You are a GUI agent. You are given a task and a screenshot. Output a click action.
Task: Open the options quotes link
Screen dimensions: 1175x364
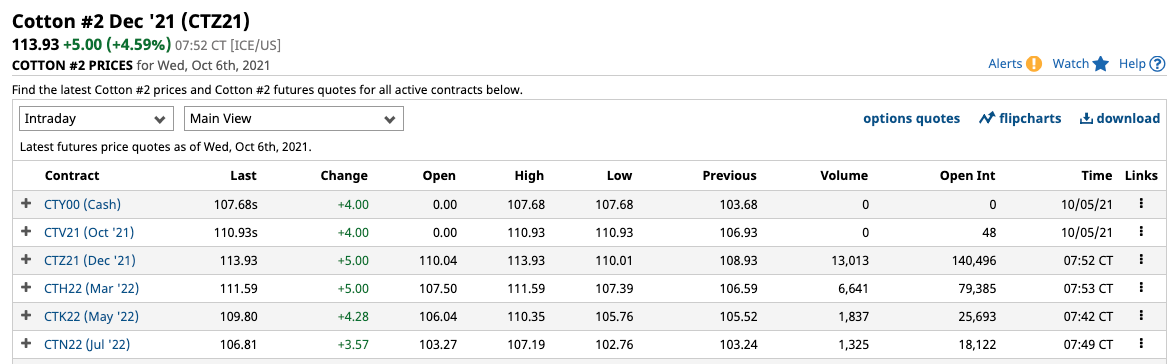click(911, 118)
